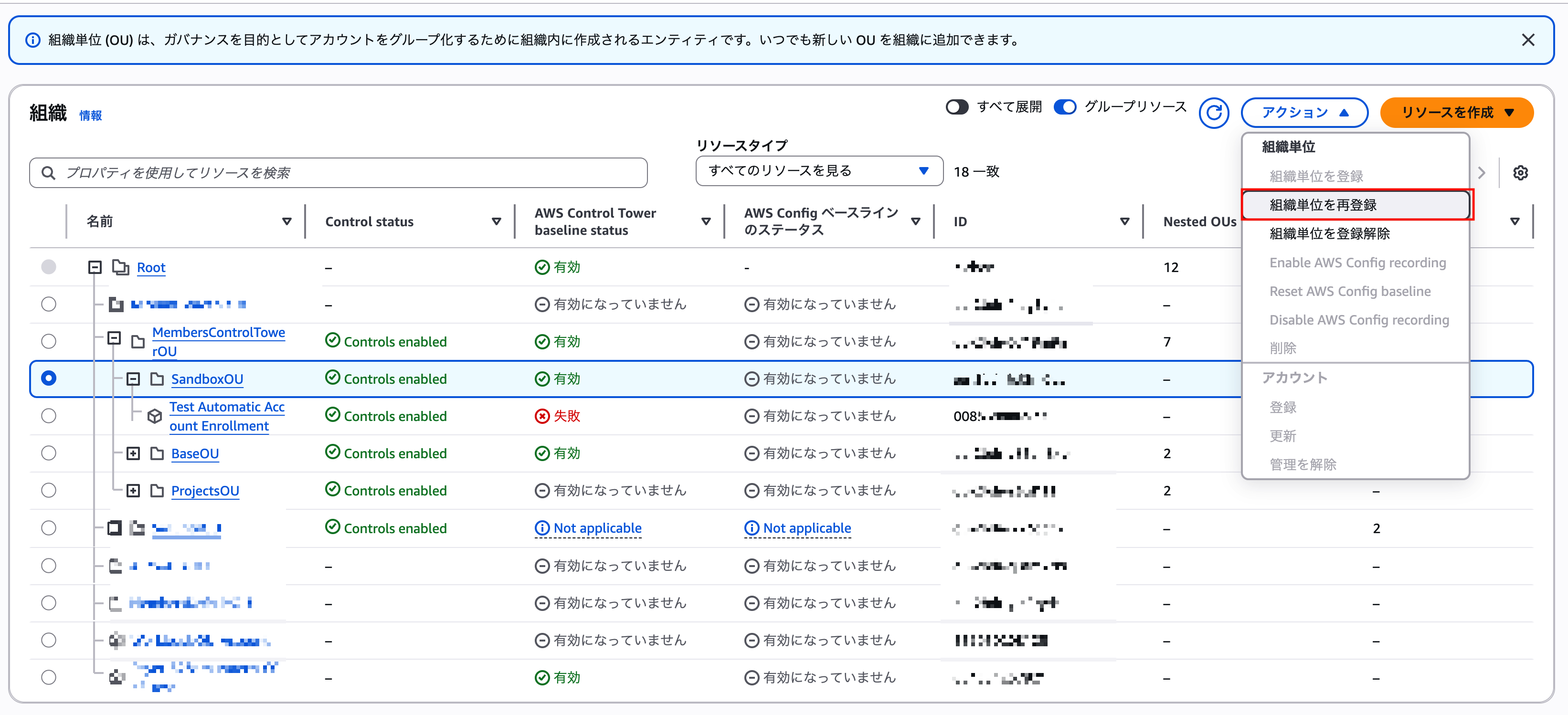Open the すべてのリソースを見る dropdown
The image size is (1568, 715).
pyautogui.click(x=819, y=171)
